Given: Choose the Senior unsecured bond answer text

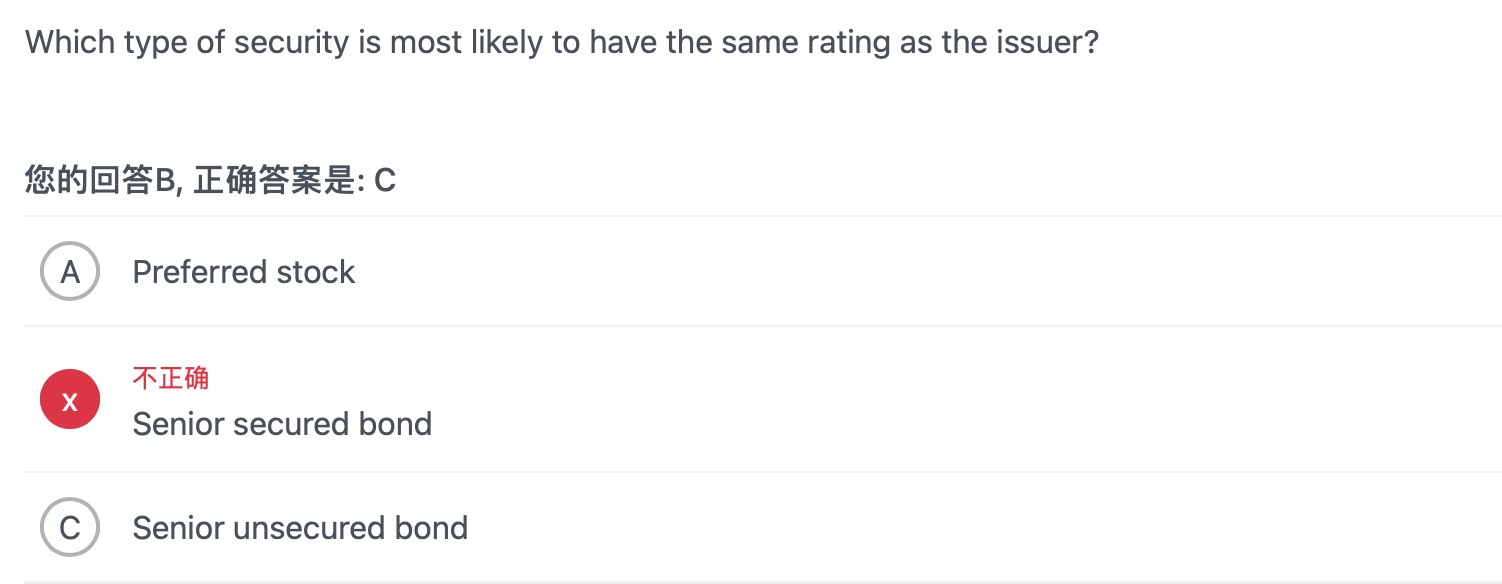Looking at the screenshot, I should [x=300, y=527].
